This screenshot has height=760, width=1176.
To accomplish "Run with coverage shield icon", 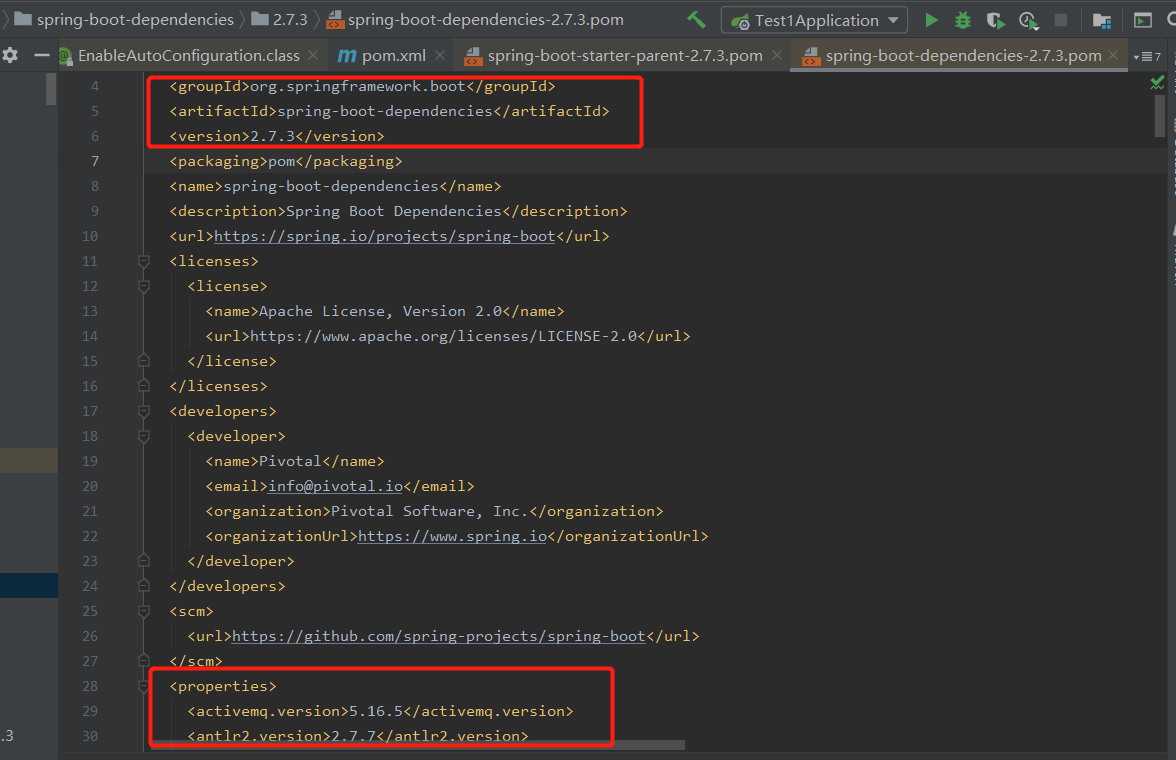I will coord(995,20).
